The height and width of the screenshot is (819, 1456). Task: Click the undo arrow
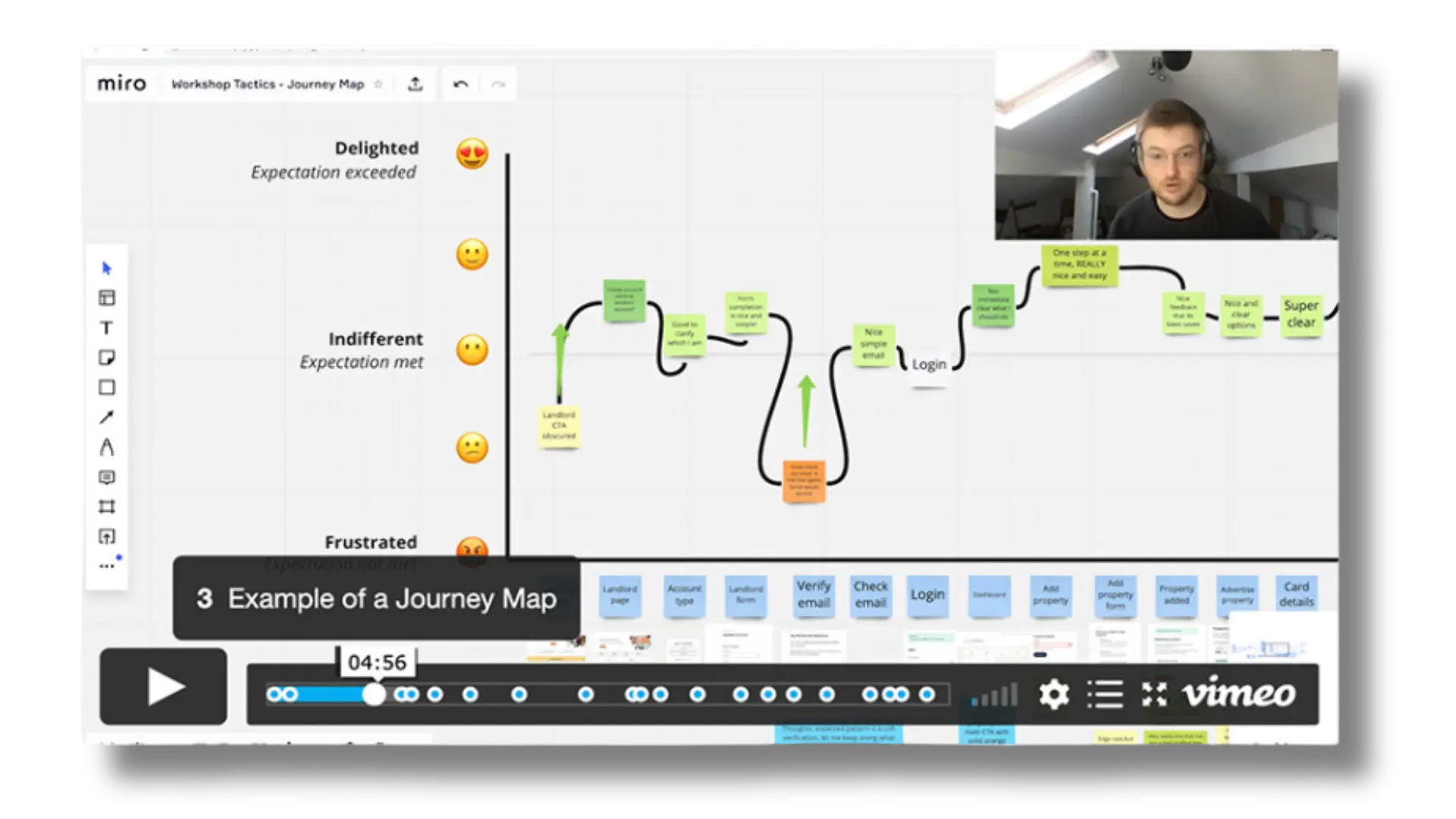coord(460,84)
